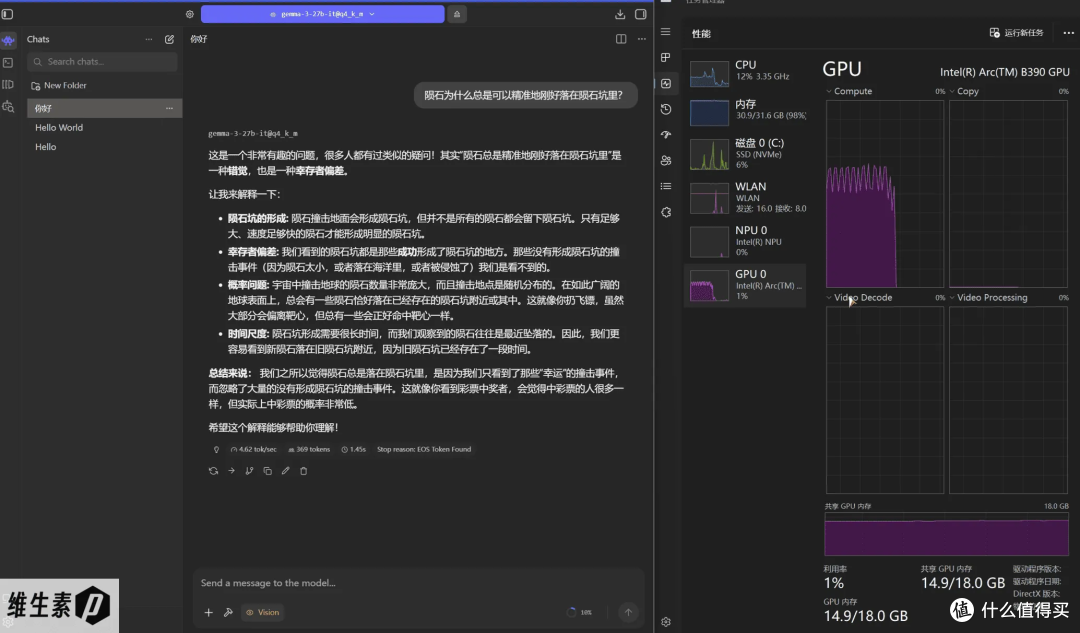
Task: Split the chat view with the split icon
Action: click(x=621, y=39)
